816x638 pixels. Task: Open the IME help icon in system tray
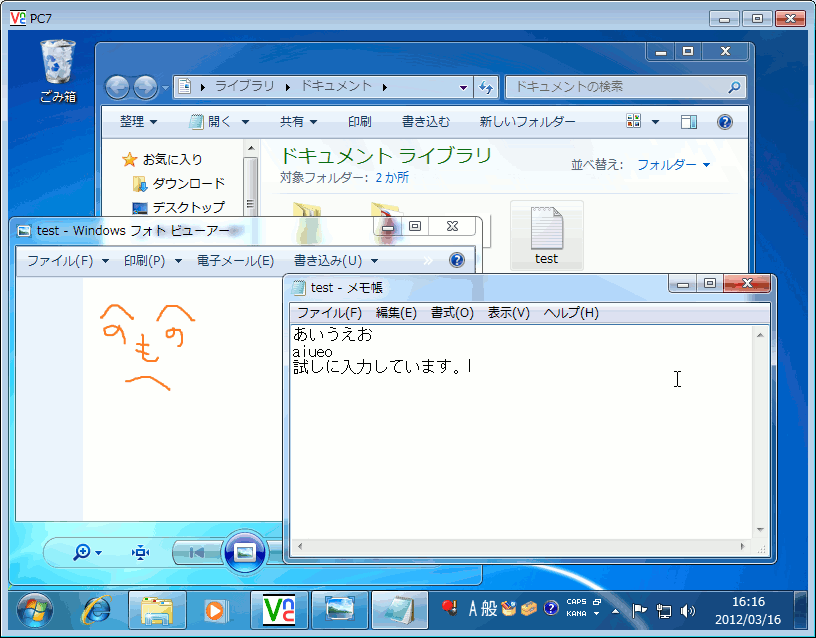[x=550, y=608]
